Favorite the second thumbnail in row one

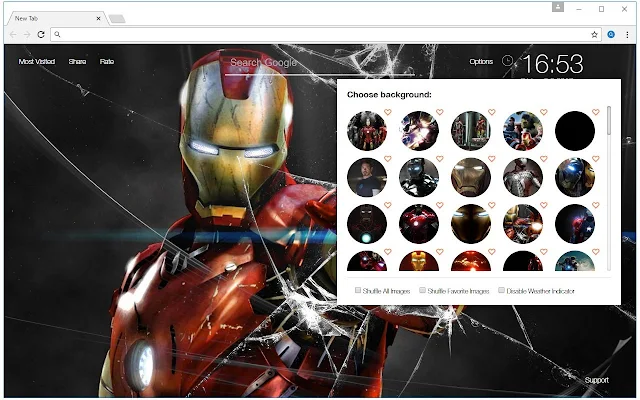pos(440,112)
